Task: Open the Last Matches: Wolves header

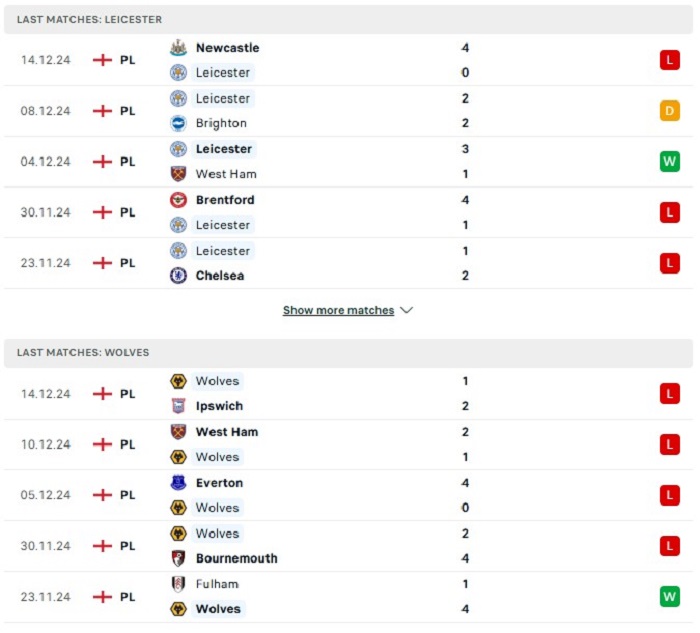Action: pyautogui.click(x=348, y=353)
